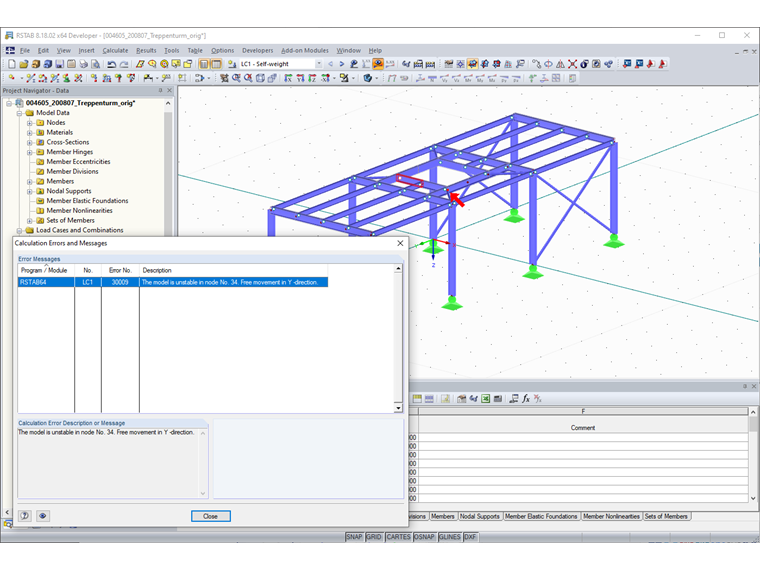The image size is (760, 570).
Task: Click the fx formula icon in table toolbar
Action: point(526,399)
